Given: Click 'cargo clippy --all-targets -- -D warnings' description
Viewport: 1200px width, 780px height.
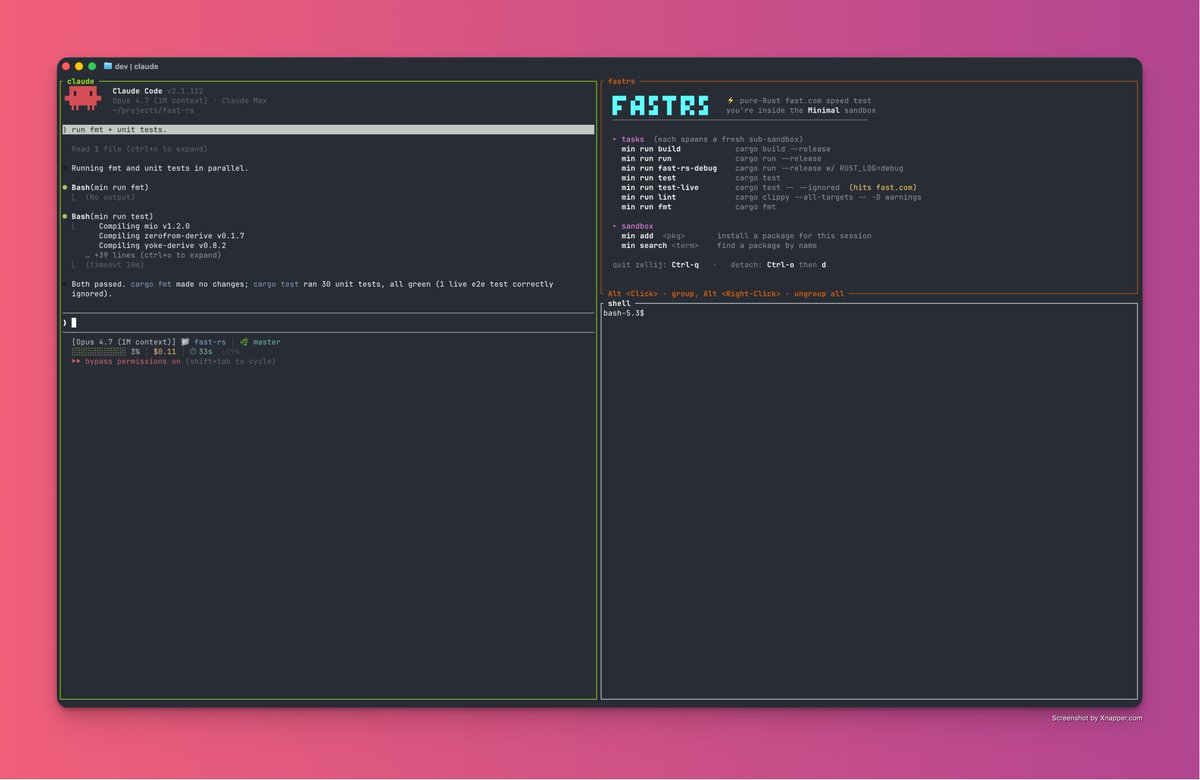Looking at the screenshot, I should [828, 197].
